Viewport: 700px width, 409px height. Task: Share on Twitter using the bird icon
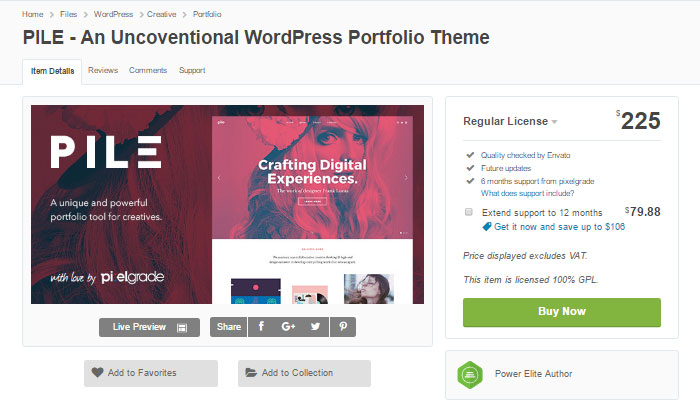pos(315,327)
